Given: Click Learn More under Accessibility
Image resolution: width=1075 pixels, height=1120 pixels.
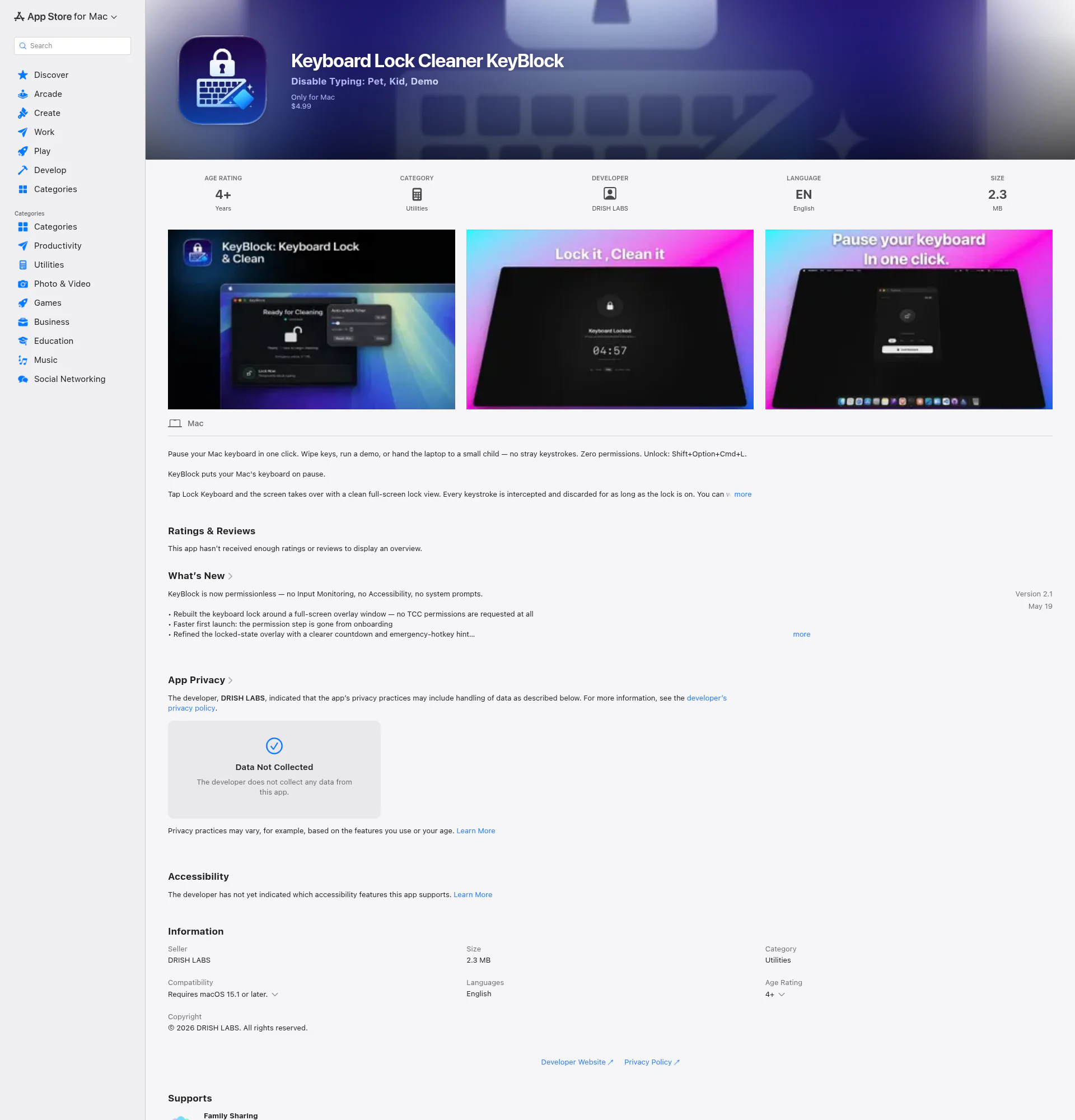Looking at the screenshot, I should click(473, 895).
